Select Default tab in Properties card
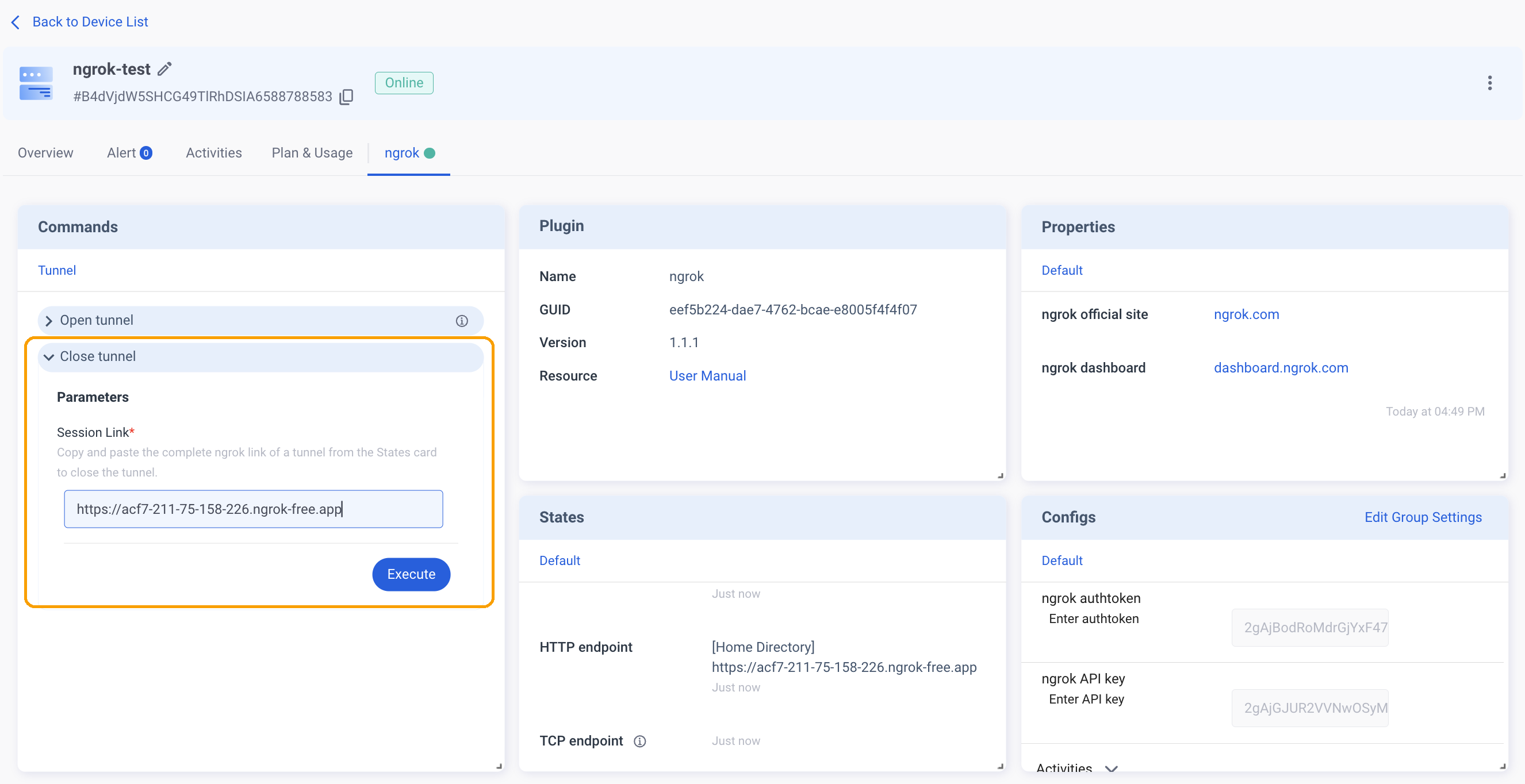Screen dimensions: 1525x784 coord(1062,270)
